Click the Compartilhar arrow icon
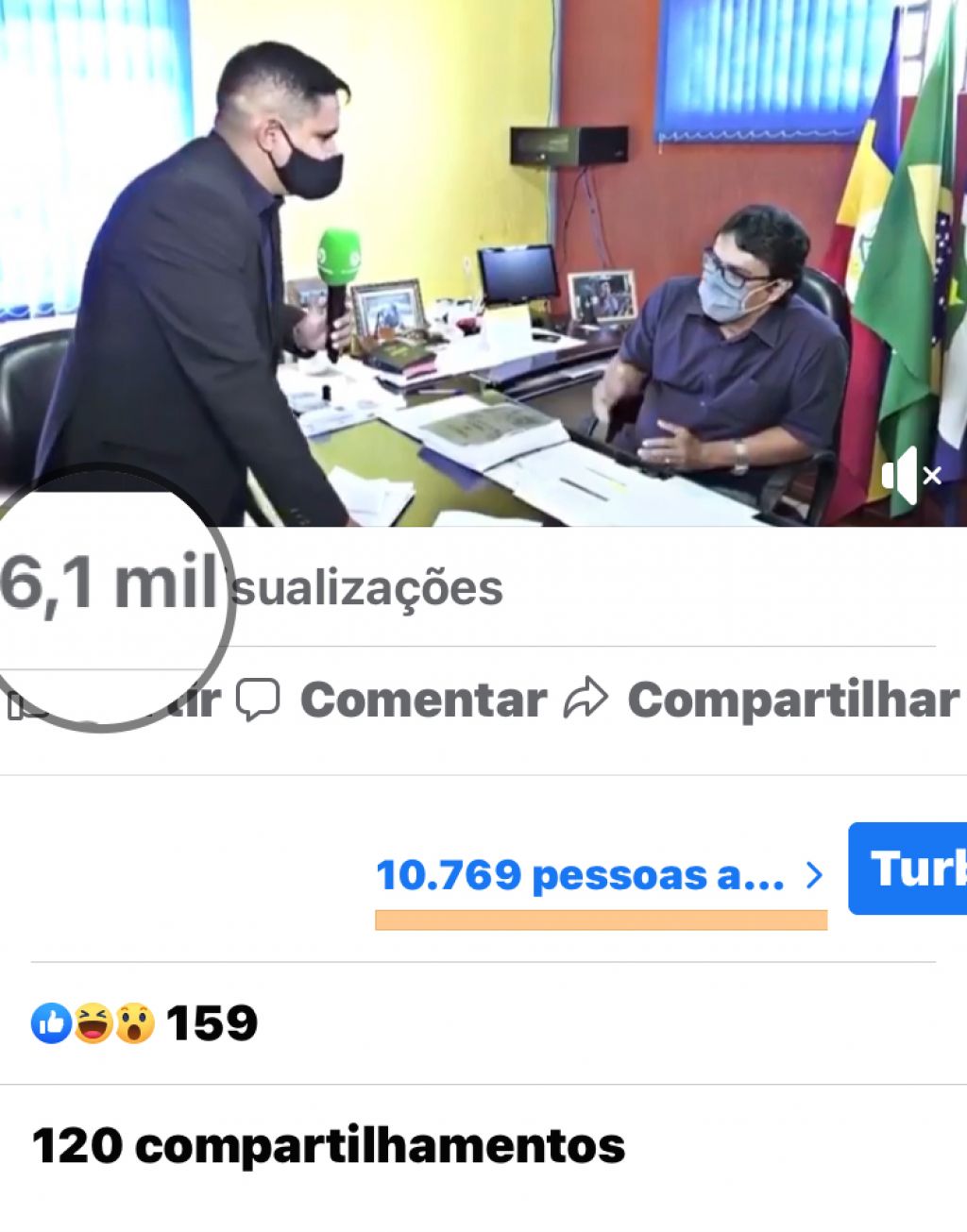 (585, 699)
